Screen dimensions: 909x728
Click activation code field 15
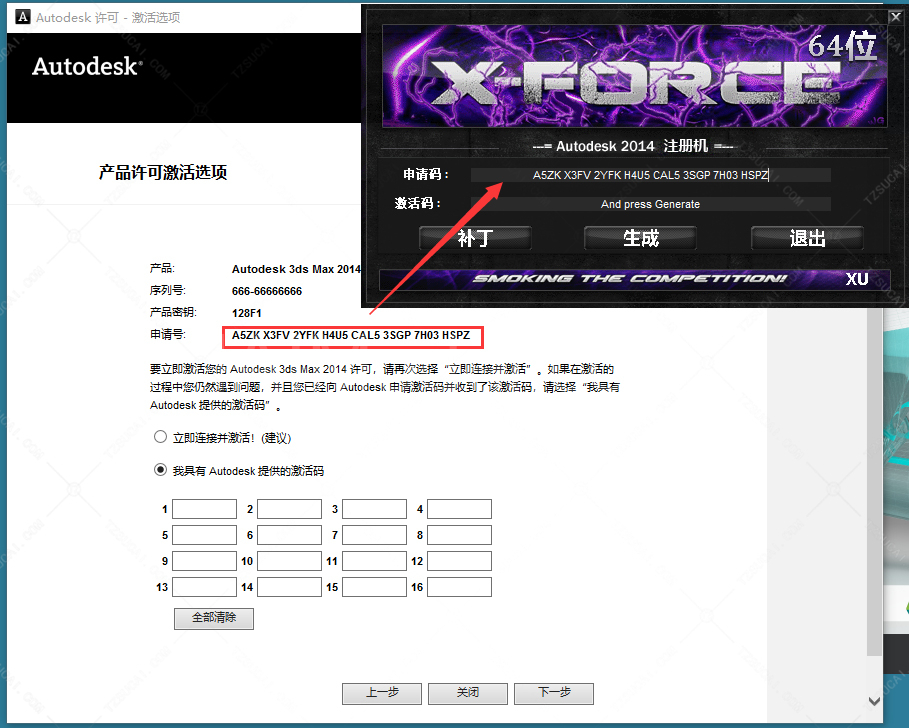click(x=374, y=587)
